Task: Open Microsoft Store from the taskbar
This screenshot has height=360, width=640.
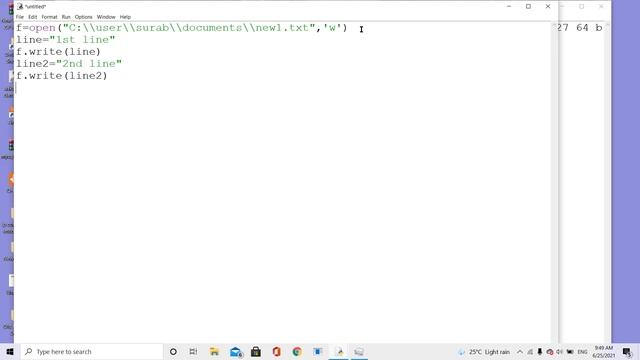Action: tap(256, 351)
